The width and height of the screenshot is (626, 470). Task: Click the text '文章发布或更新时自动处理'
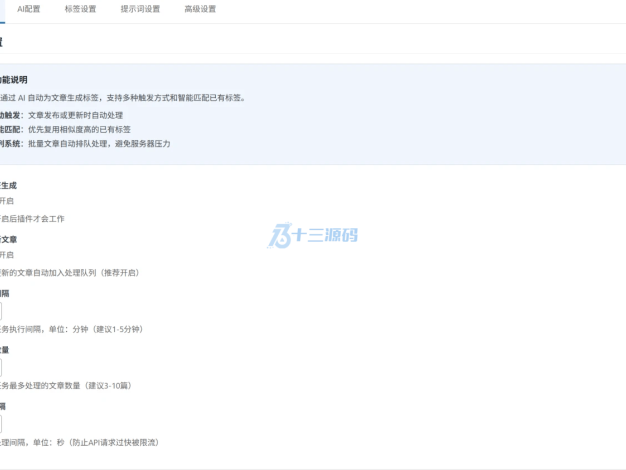pos(75,115)
